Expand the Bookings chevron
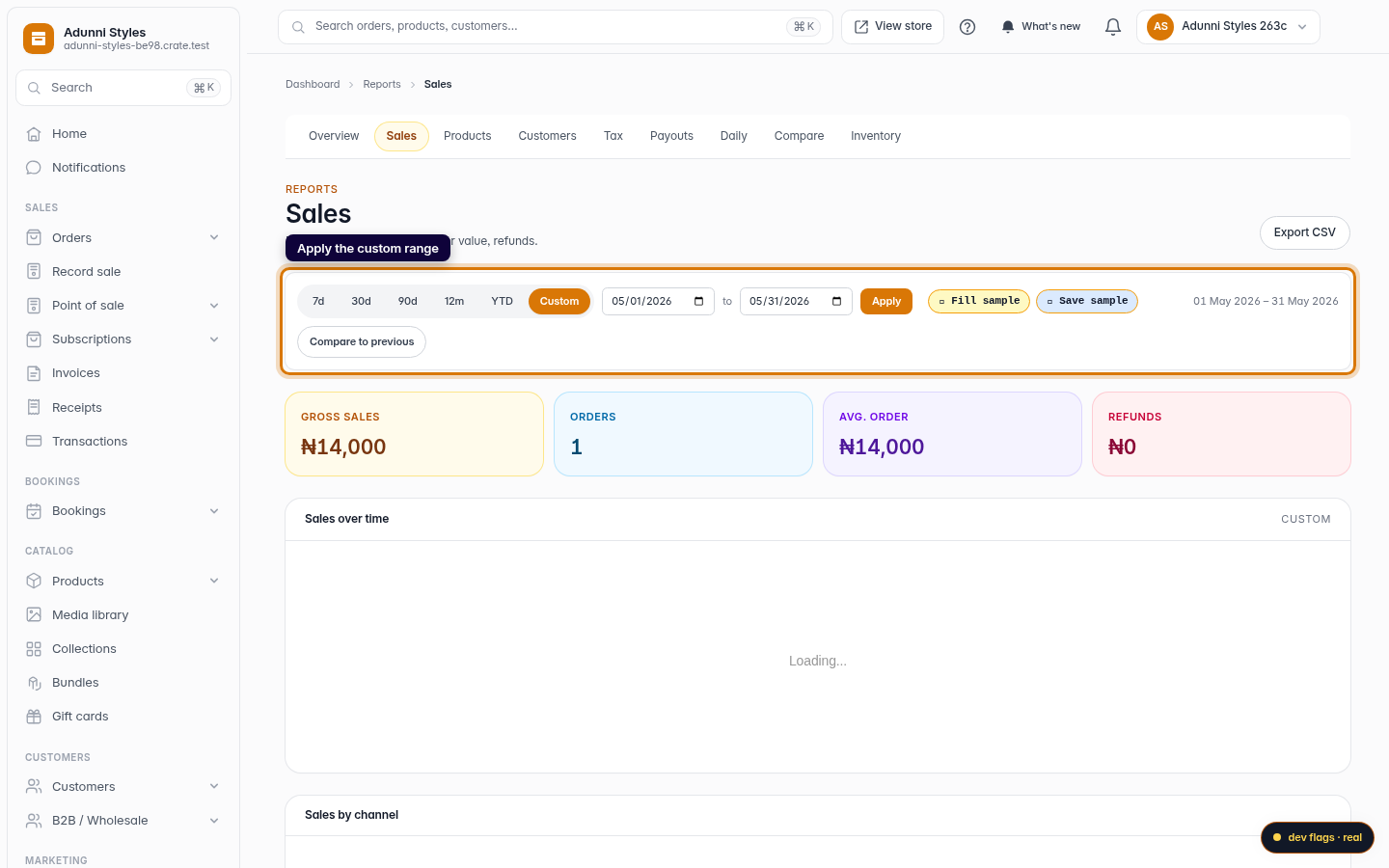 214,511
